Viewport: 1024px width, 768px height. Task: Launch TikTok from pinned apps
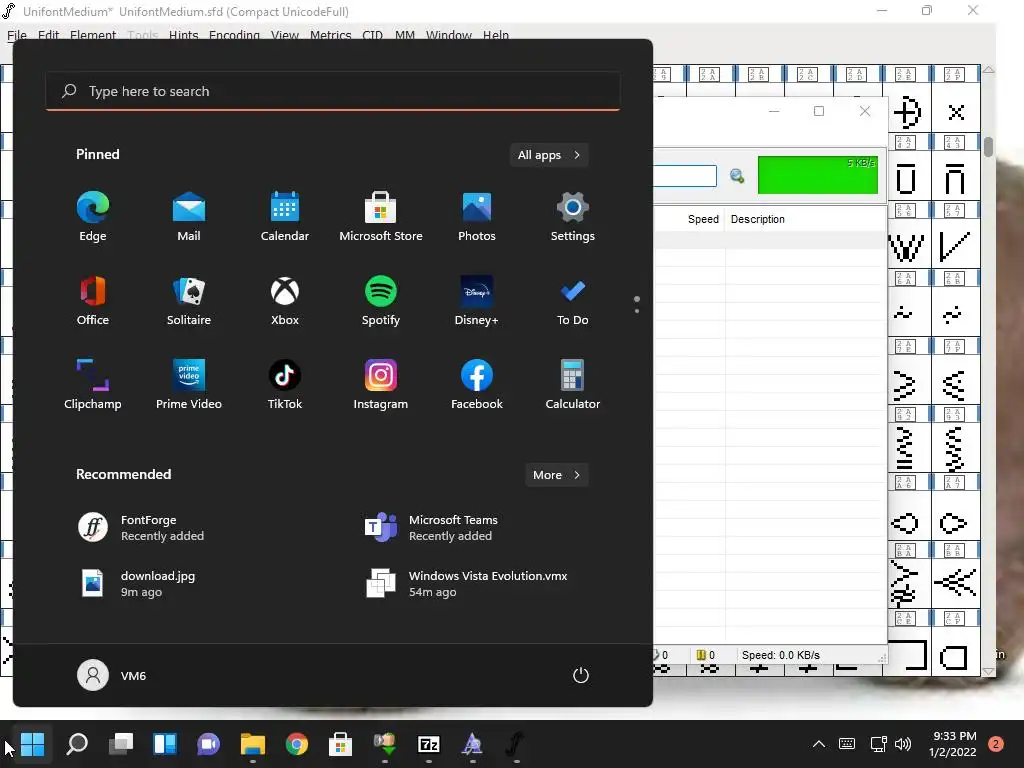(285, 385)
